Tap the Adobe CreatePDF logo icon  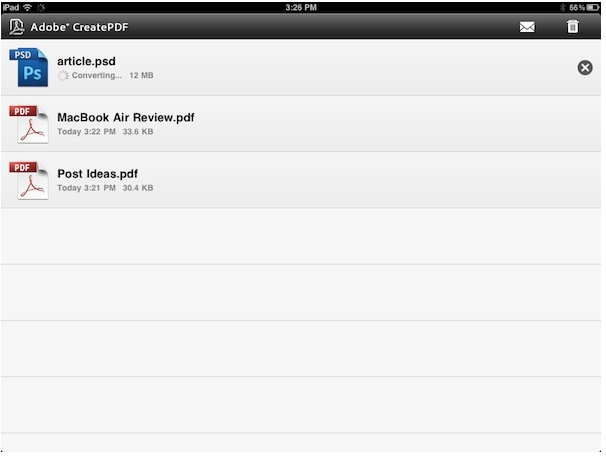point(17,27)
